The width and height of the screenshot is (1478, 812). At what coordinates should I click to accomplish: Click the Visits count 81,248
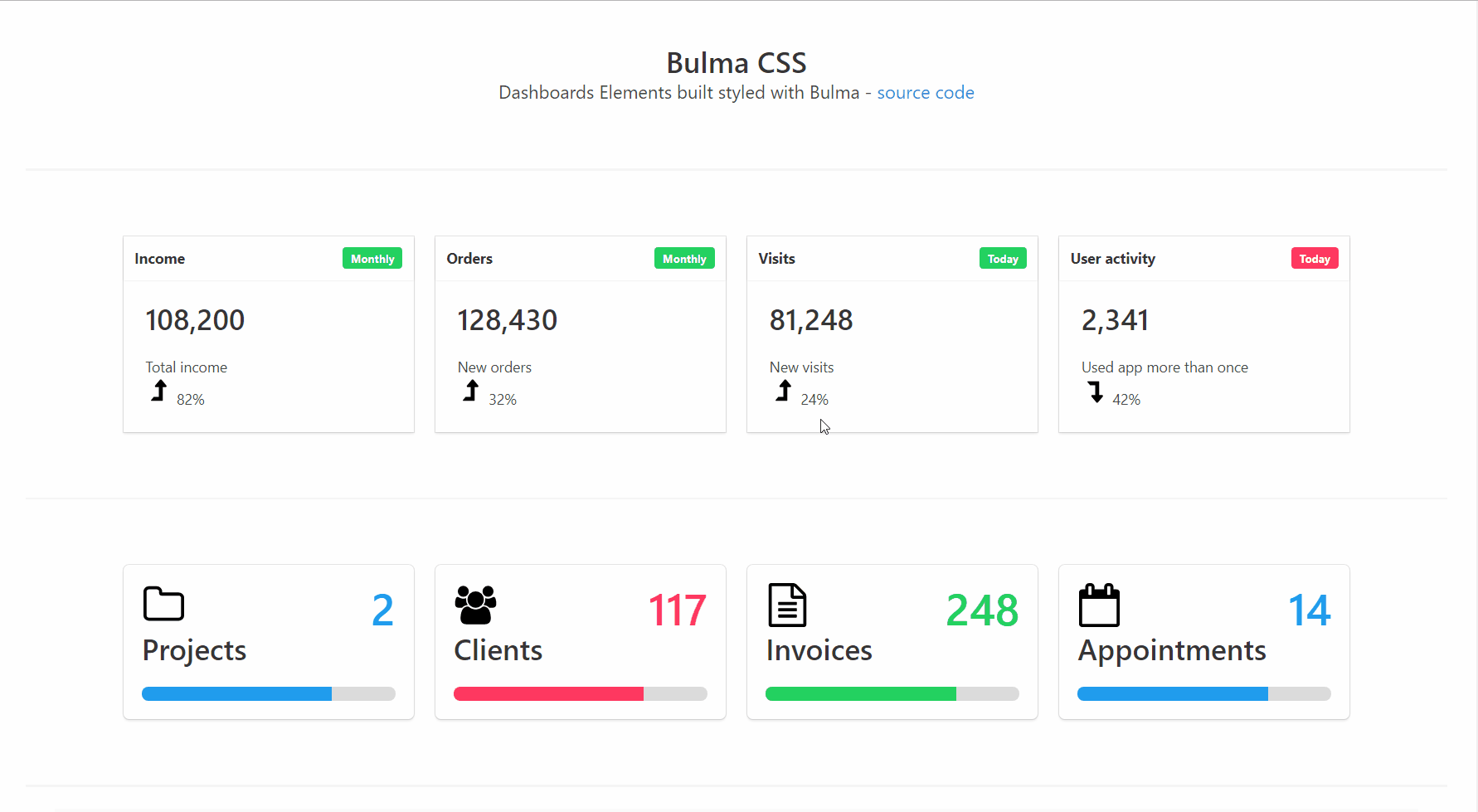point(810,320)
